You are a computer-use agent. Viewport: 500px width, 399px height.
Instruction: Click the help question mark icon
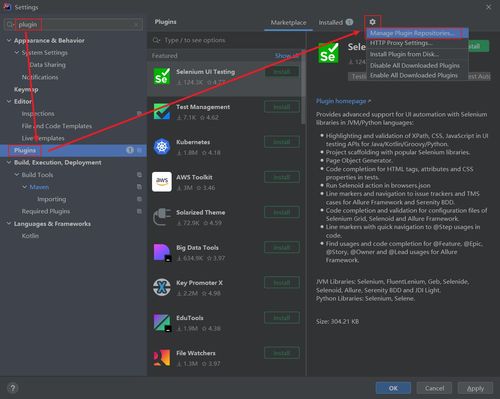[13, 388]
